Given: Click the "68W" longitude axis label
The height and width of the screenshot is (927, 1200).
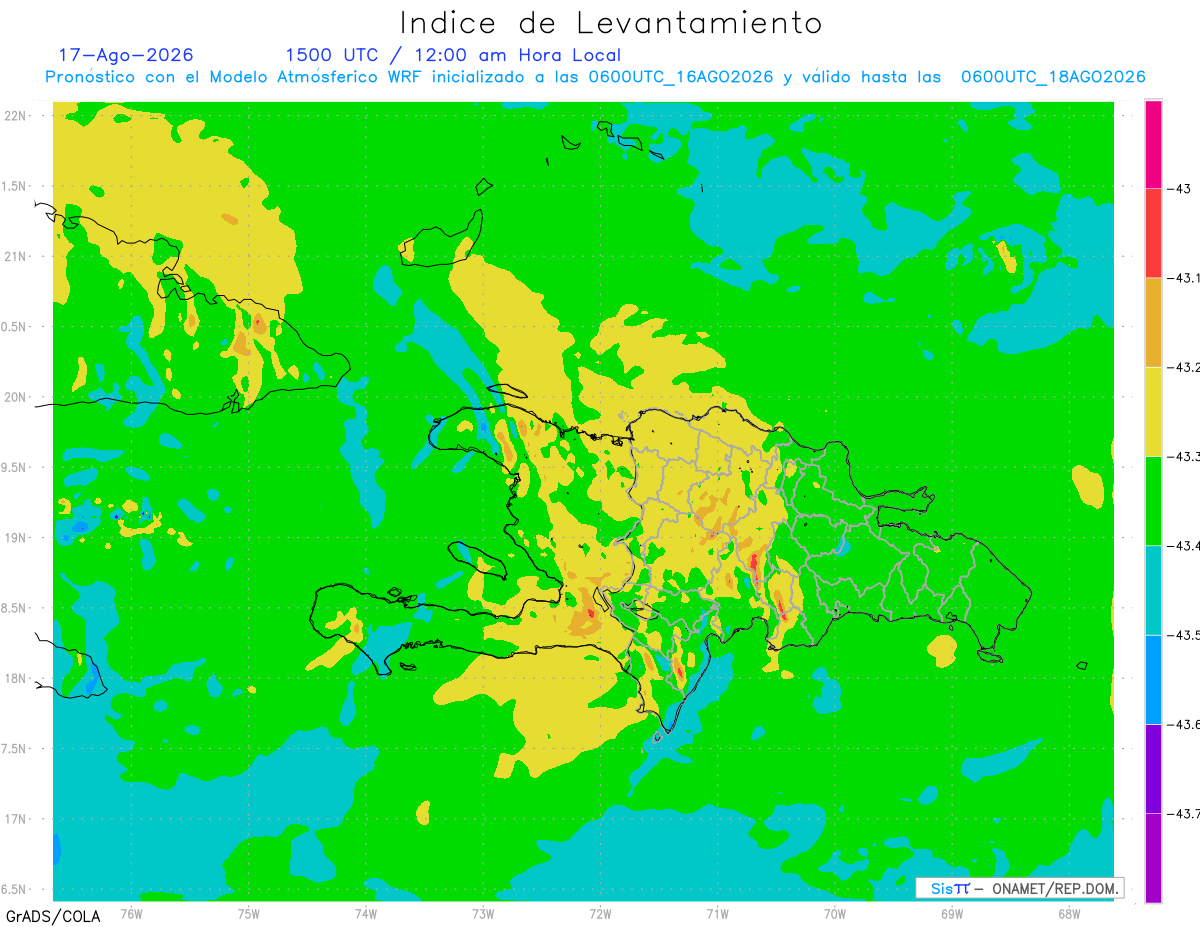Looking at the screenshot, I should coord(1068,912).
